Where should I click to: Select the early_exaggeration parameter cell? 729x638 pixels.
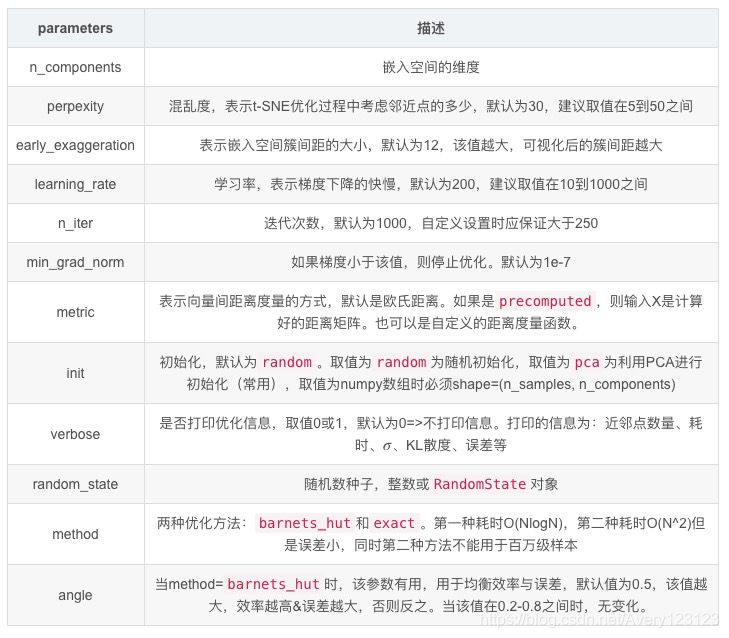pos(75,146)
